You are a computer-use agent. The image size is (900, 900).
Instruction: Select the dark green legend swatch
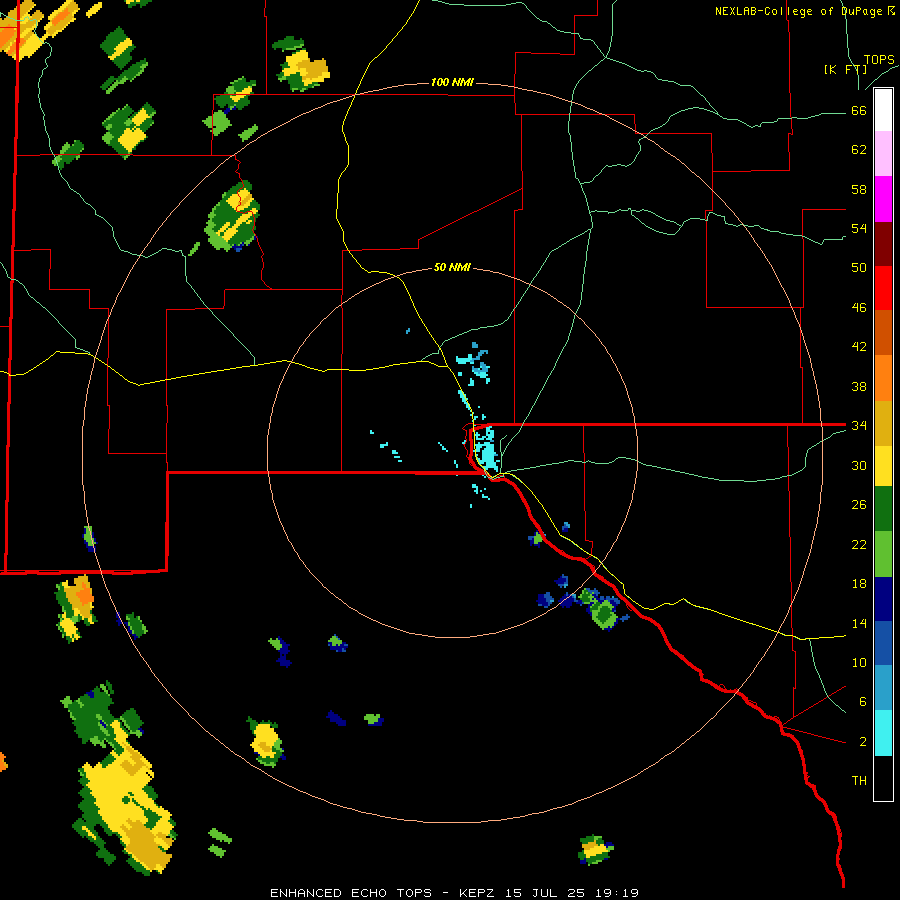(883, 509)
